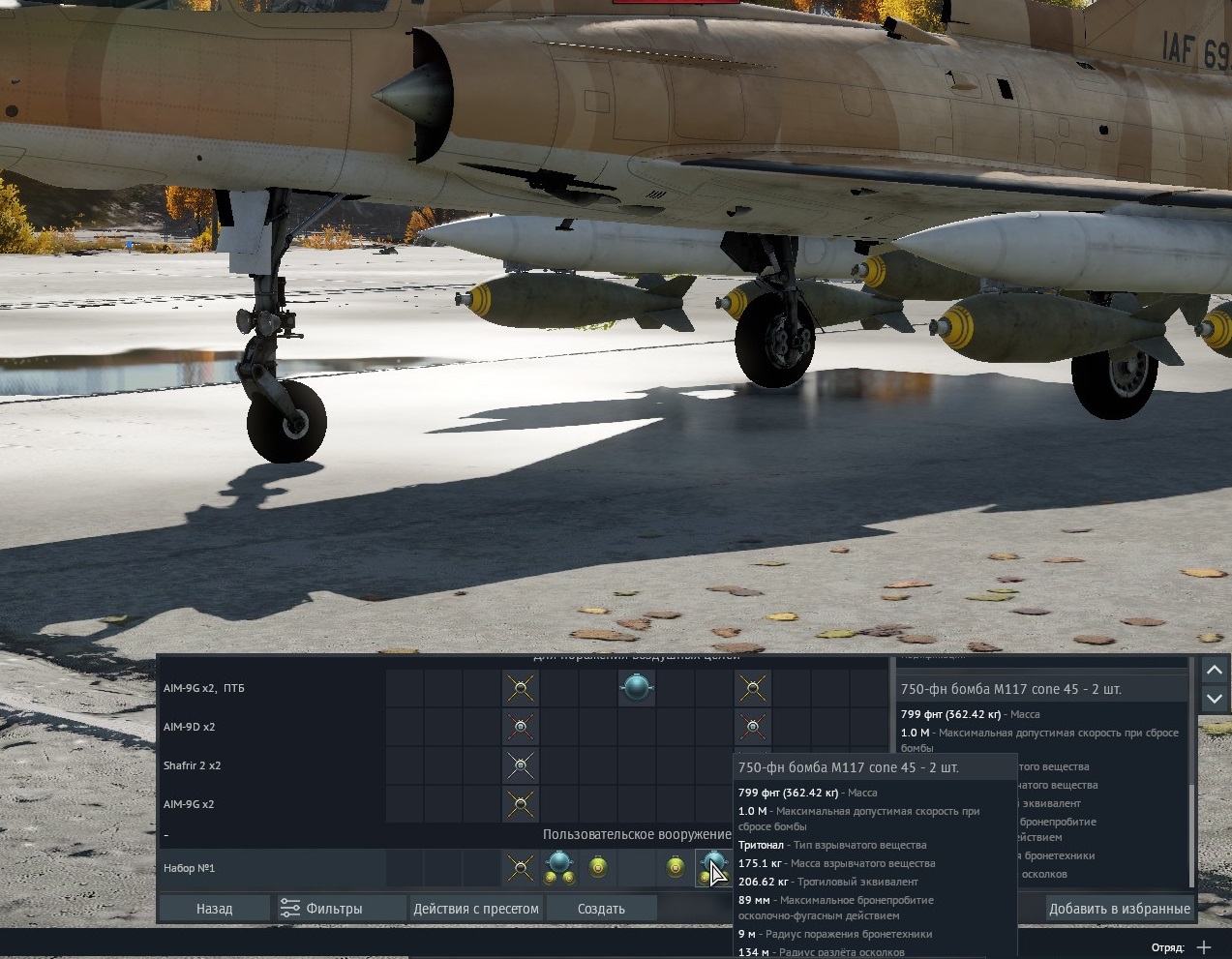Select left missile slot in AIM-9G x2, ПТБ row
This screenshot has width=1232, height=959.
[521, 688]
